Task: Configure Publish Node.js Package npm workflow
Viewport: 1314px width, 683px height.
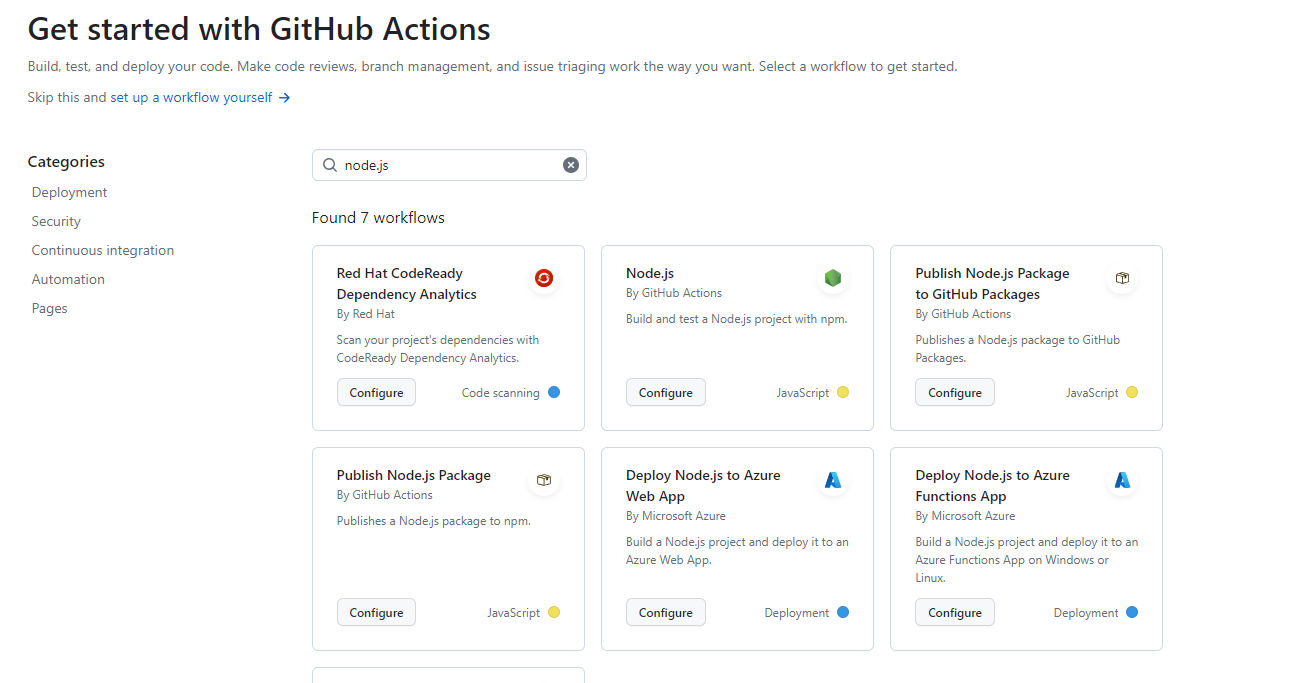Action: pos(376,612)
